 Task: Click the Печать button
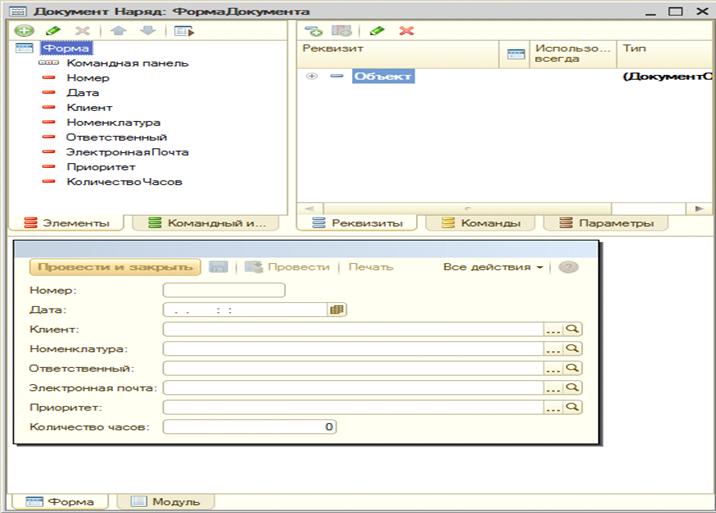[x=370, y=267]
